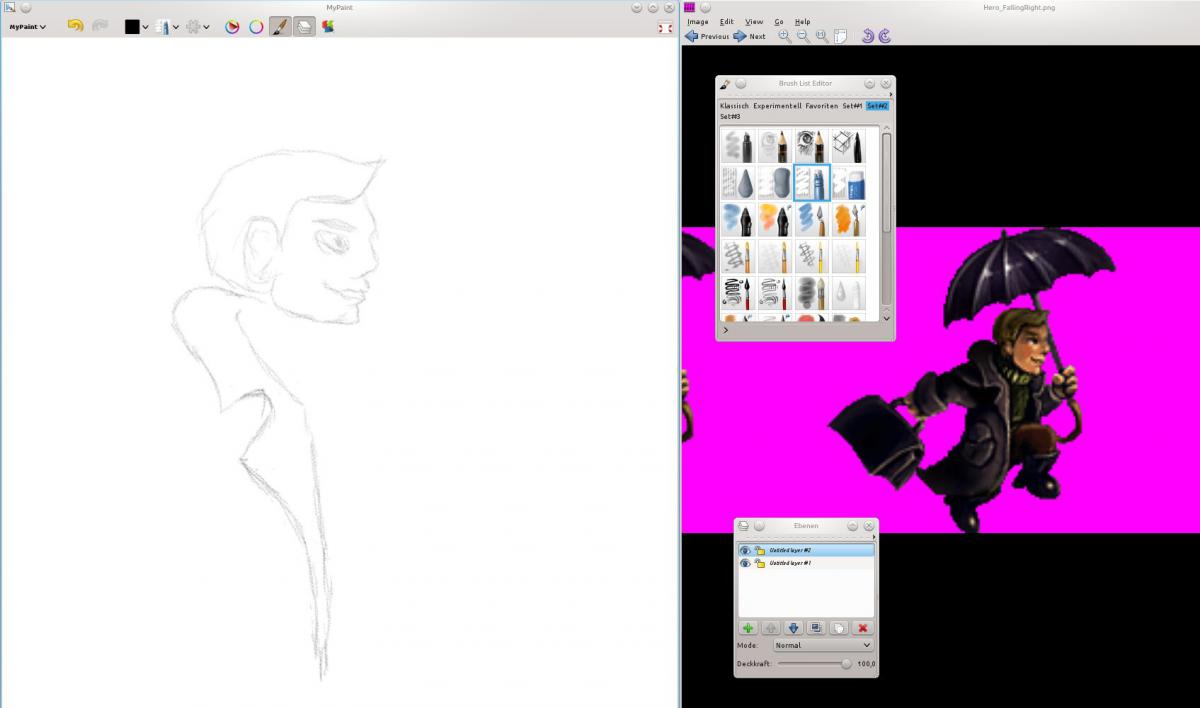
Task: Click the Deckkraft opacity slider handle
Action: 846,664
